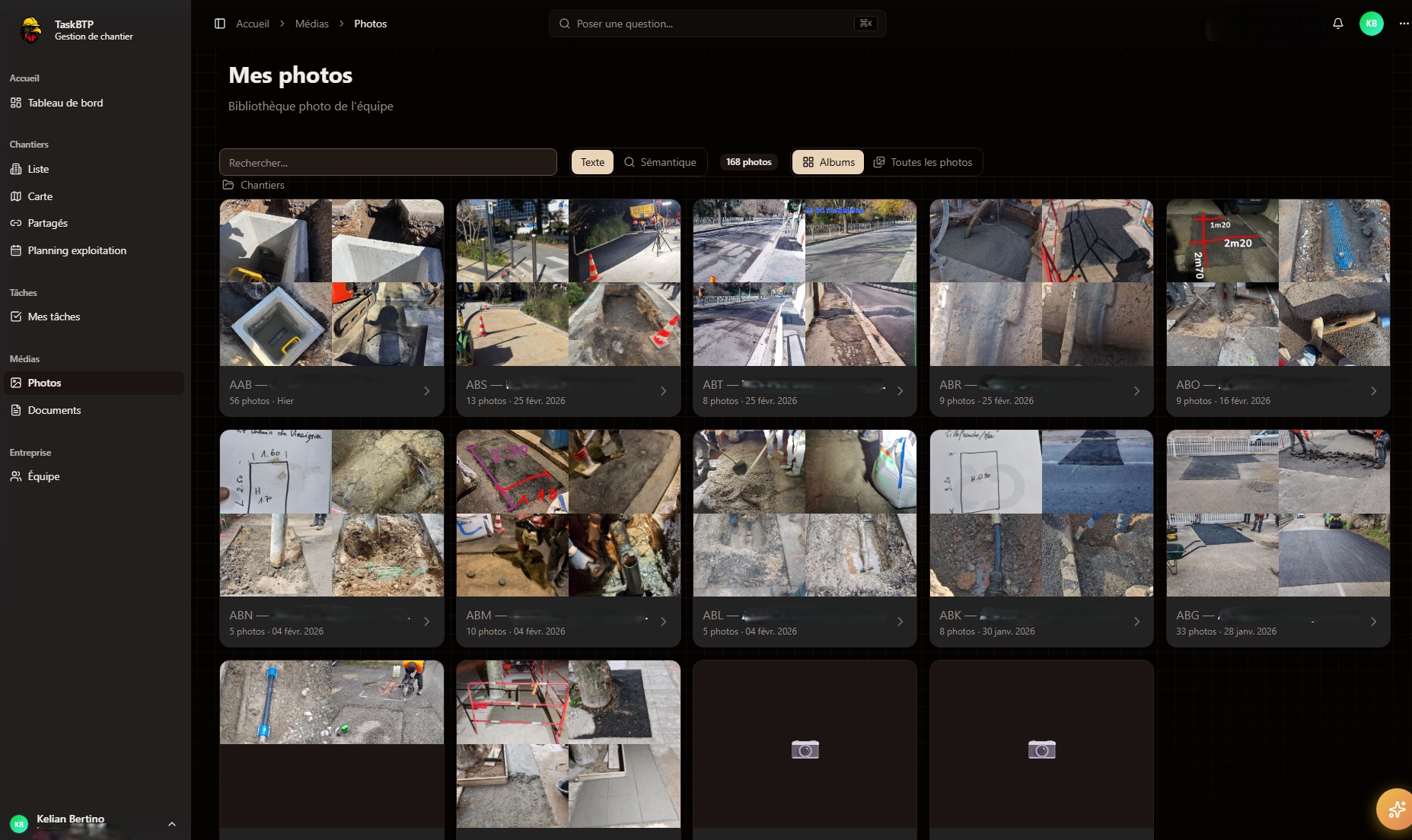This screenshot has width=1412, height=840.
Task: Click the Équipe people icon
Action: 16,476
